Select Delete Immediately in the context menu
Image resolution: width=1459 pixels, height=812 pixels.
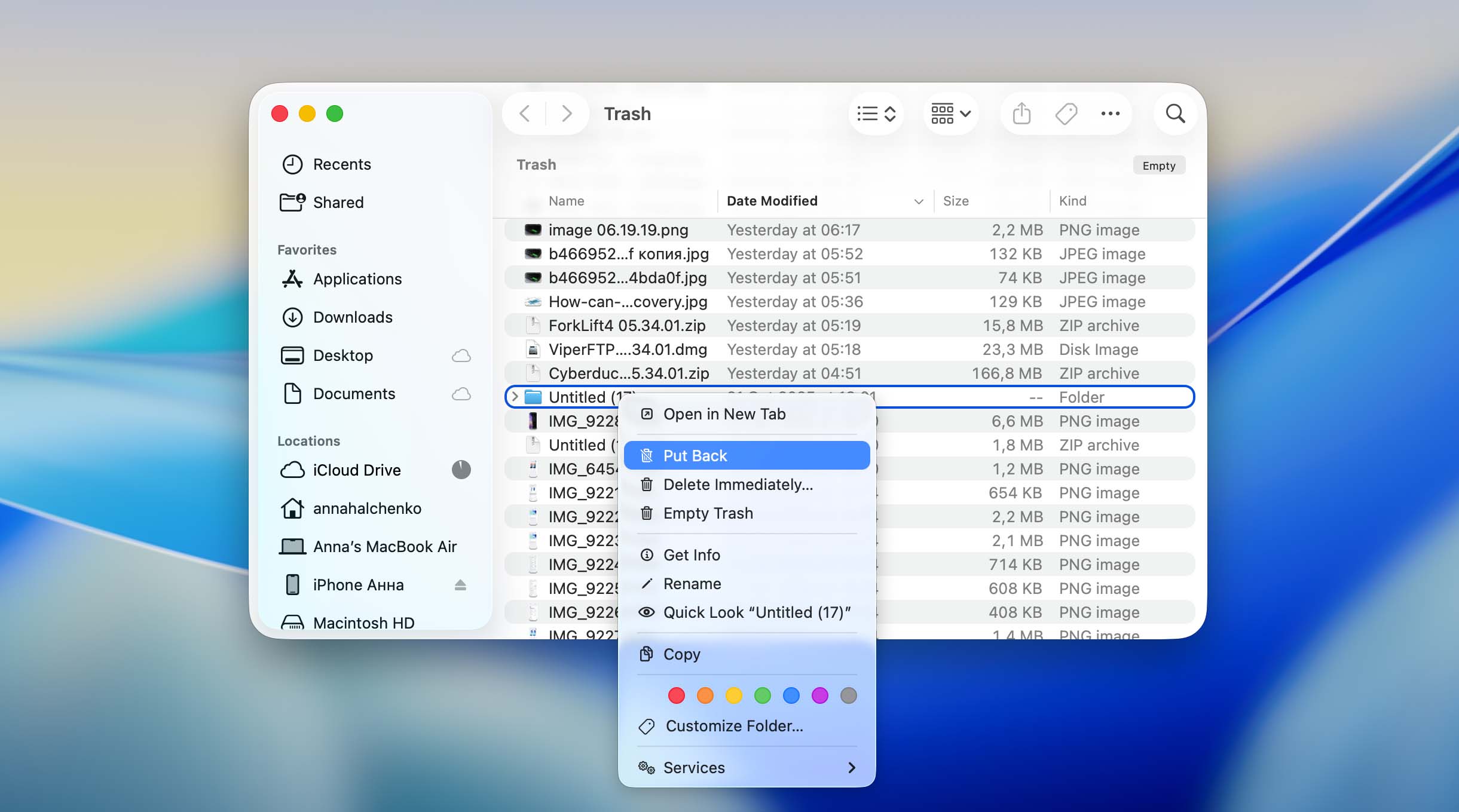click(738, 485)
